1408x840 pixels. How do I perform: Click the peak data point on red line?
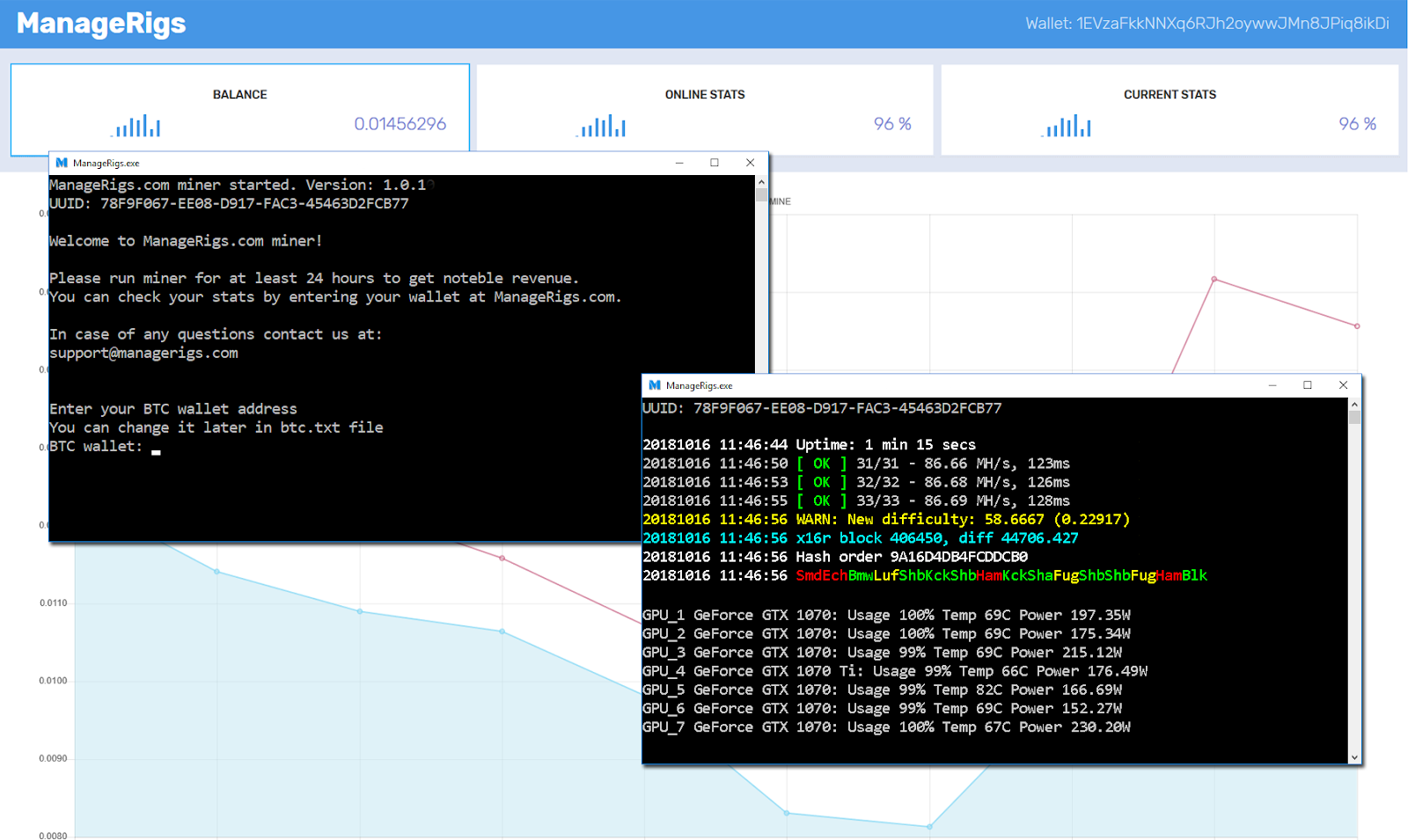[1214, 280]
